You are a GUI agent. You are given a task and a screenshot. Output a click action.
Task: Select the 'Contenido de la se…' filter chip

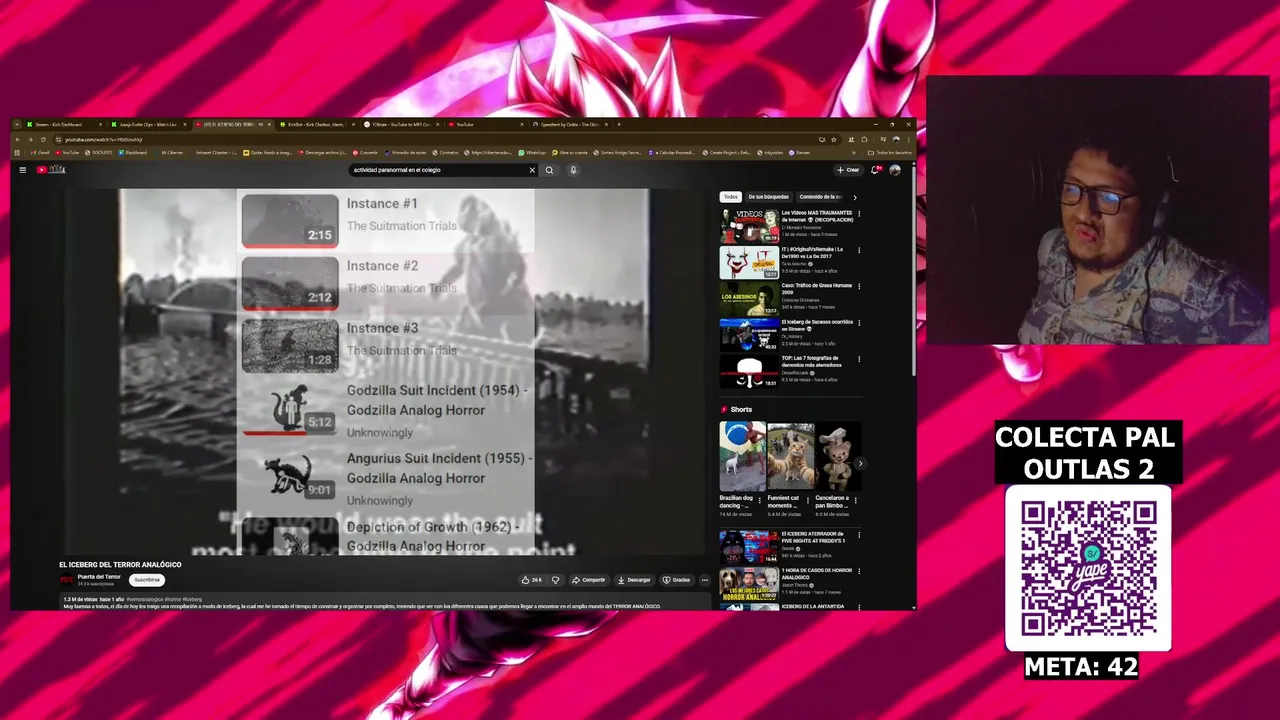click(820, 197)
